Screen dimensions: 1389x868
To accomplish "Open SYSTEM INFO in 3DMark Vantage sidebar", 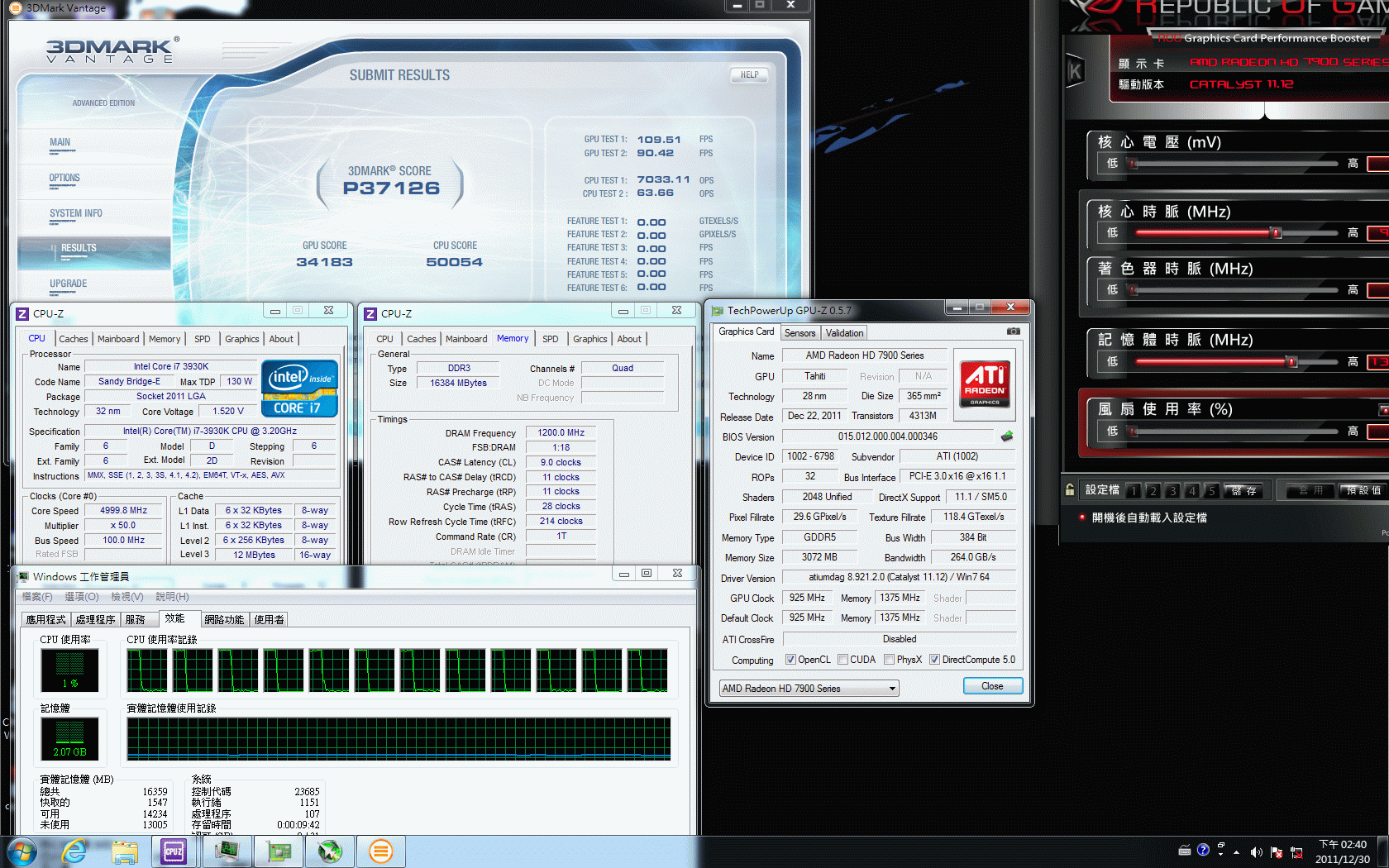I will click(x=76, y=213).
